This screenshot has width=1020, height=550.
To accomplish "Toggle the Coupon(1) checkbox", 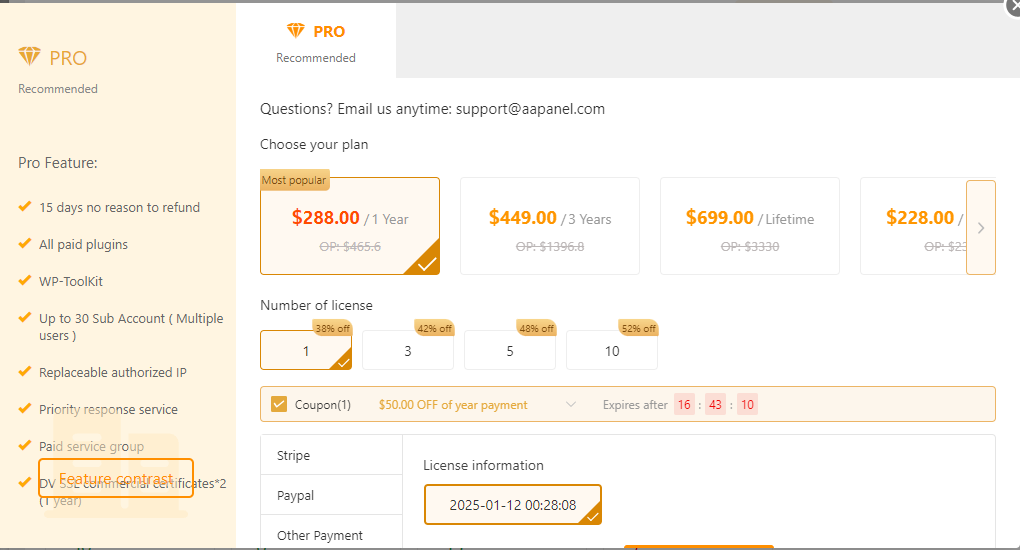I will [279, 404].
